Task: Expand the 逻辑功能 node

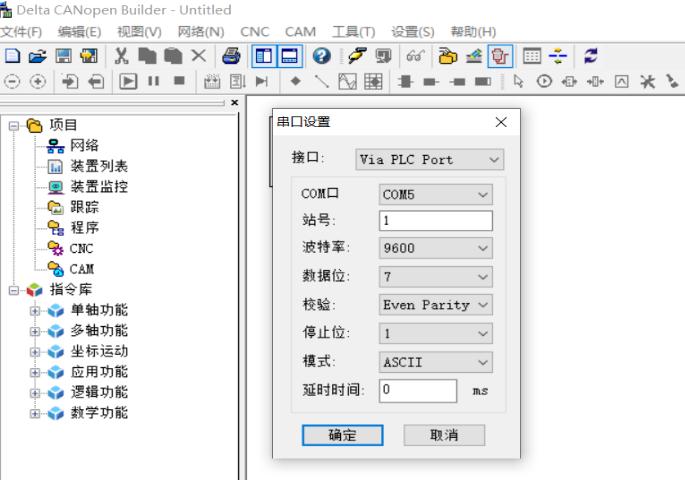Action: [35, 393]
